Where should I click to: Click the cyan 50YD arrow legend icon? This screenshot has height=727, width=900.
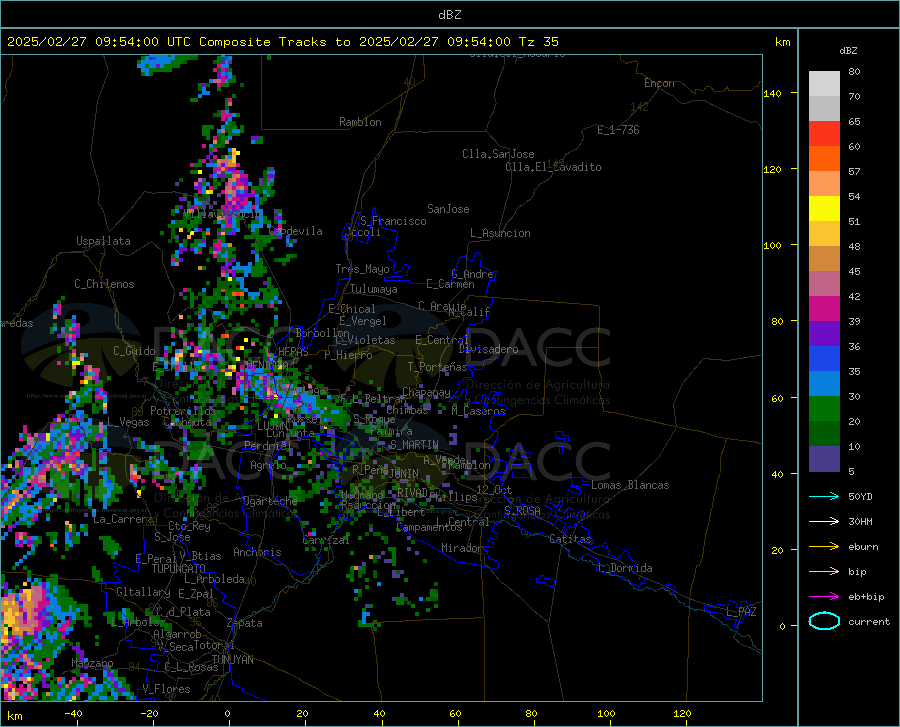tap(824, 496)
